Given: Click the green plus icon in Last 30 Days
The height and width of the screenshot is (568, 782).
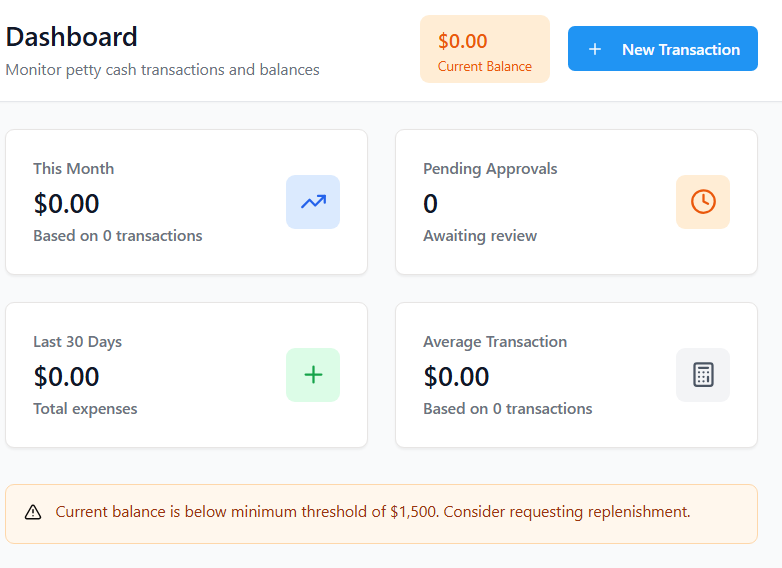Looking at the screenshot, I should (x=313, y=375).
